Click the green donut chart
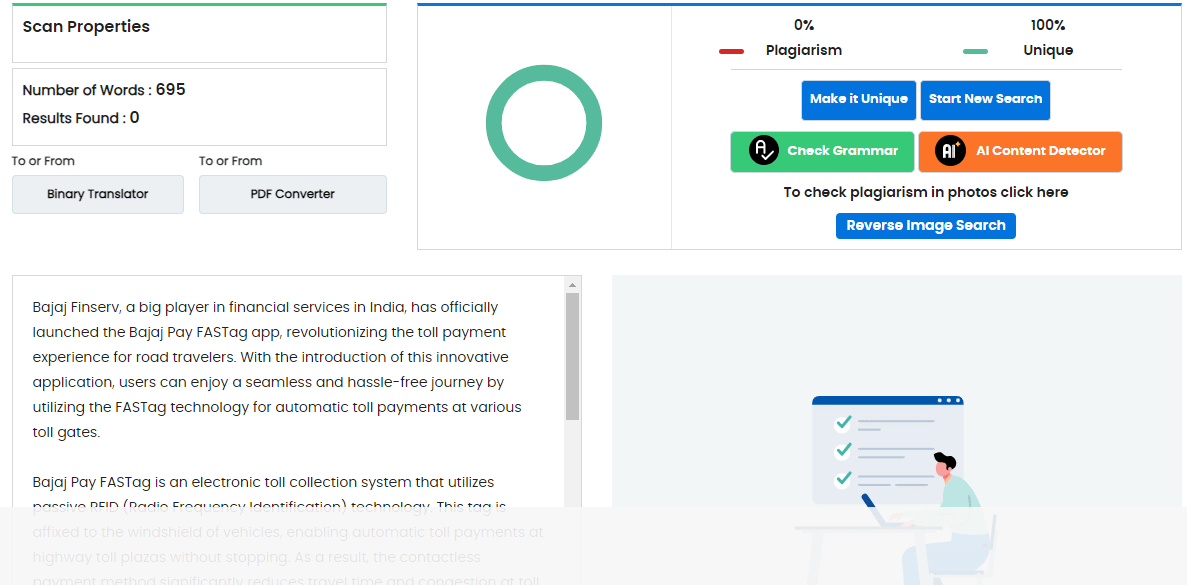 [544, 123]
